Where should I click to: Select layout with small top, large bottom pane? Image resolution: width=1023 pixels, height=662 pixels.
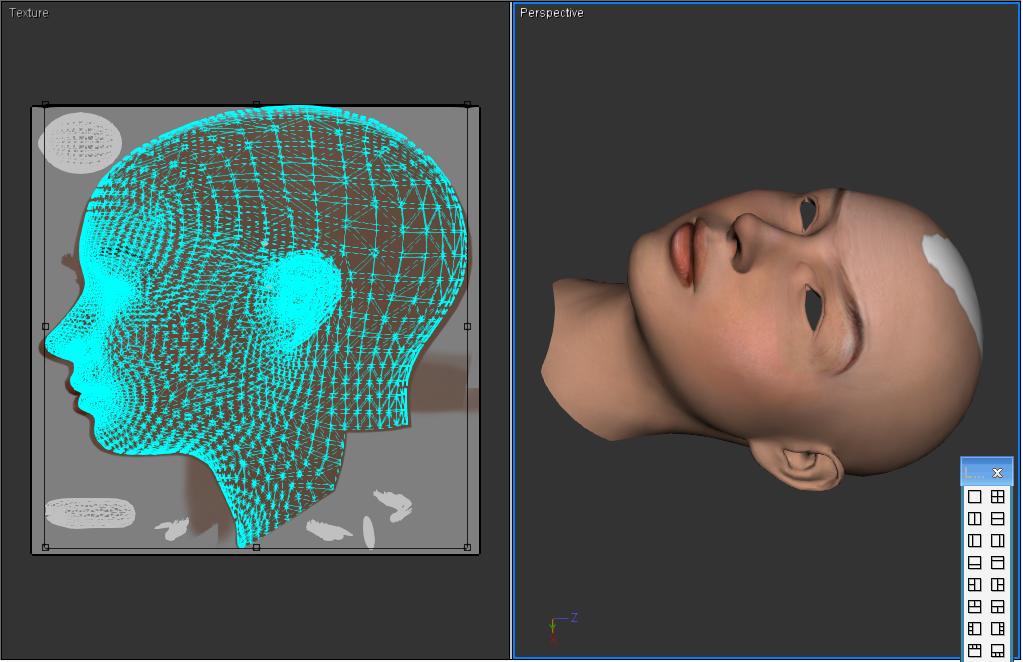tap(998, 562)
